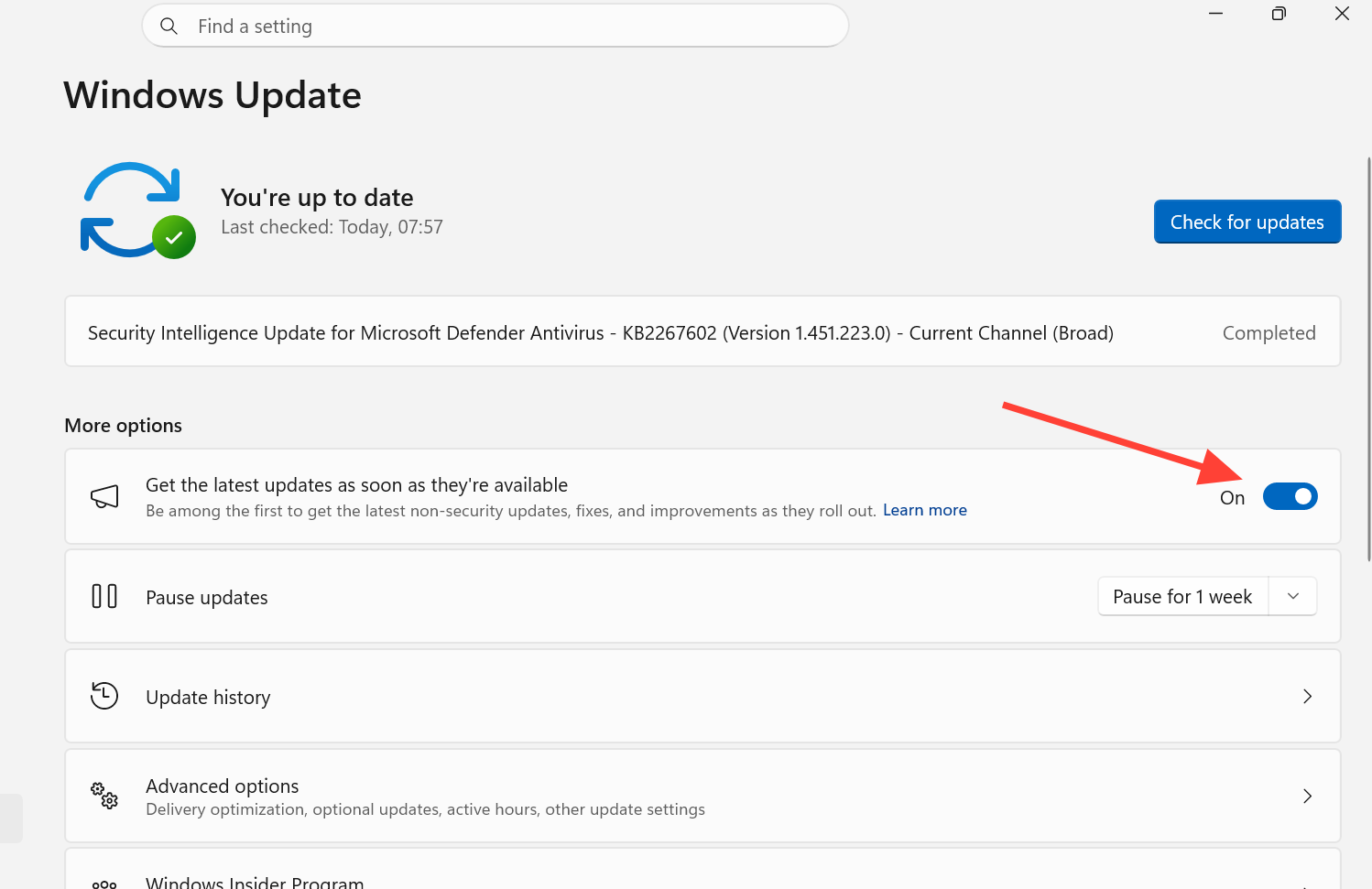Click the Windows Insider Program icon
Image resolution: width=1372 pixels, height=889 pixels.
coord(104,884)
